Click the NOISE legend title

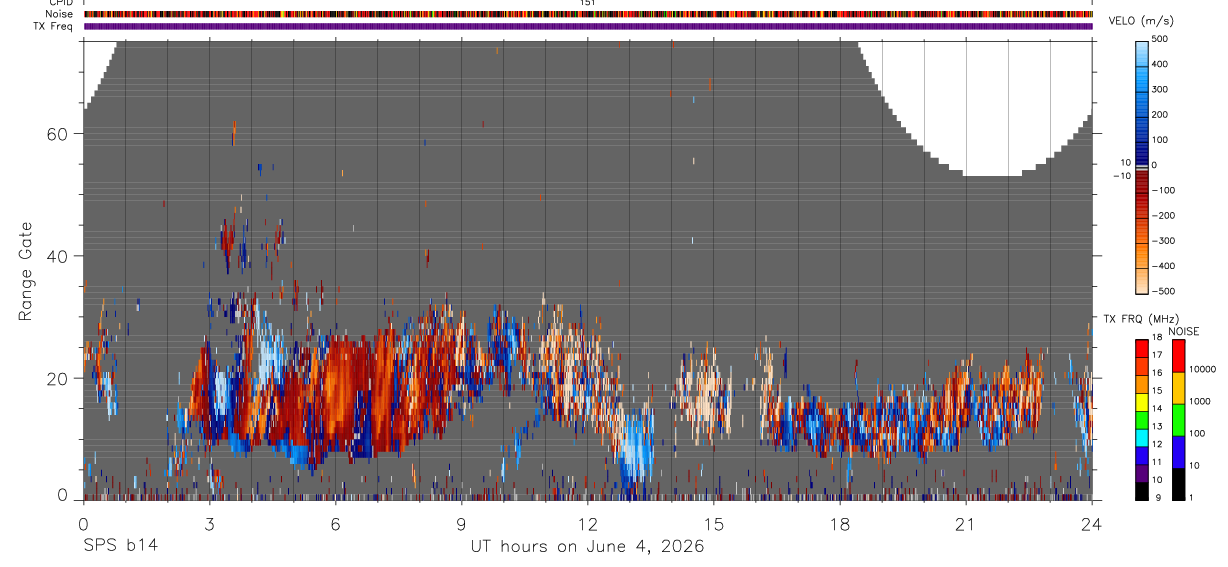[x=1183, y=331]
